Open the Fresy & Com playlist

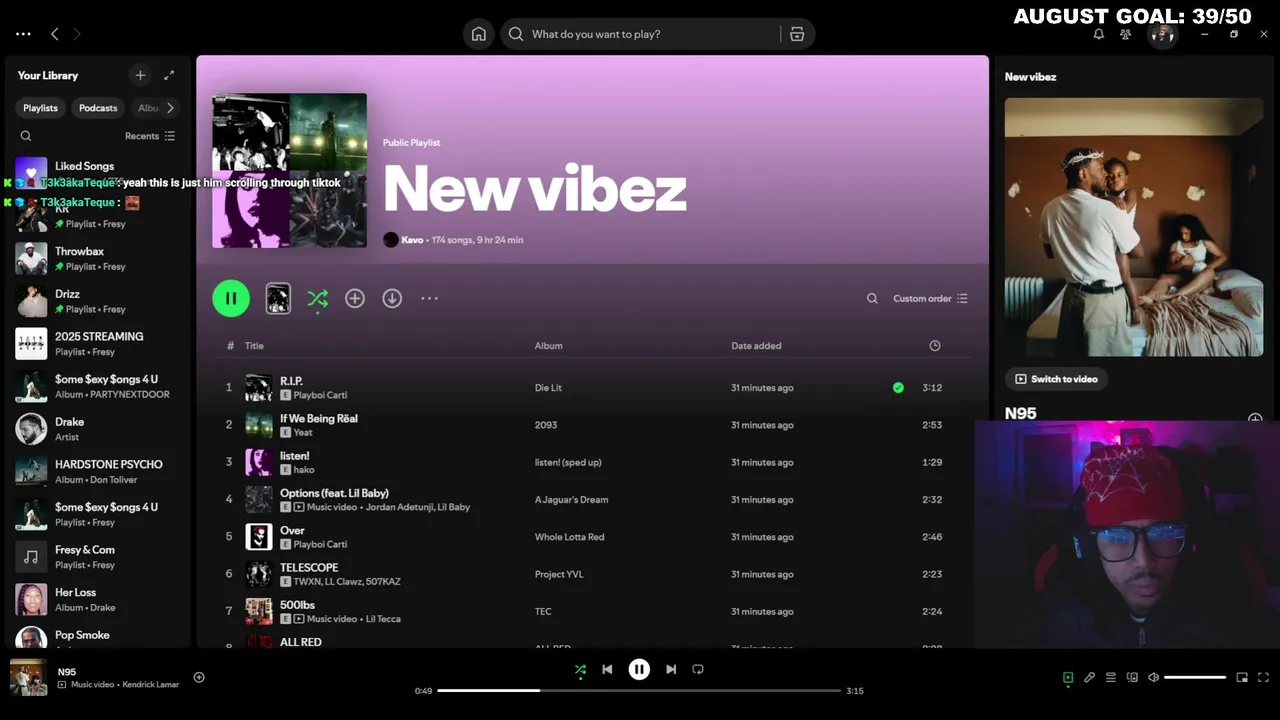(x=98, y=556)
